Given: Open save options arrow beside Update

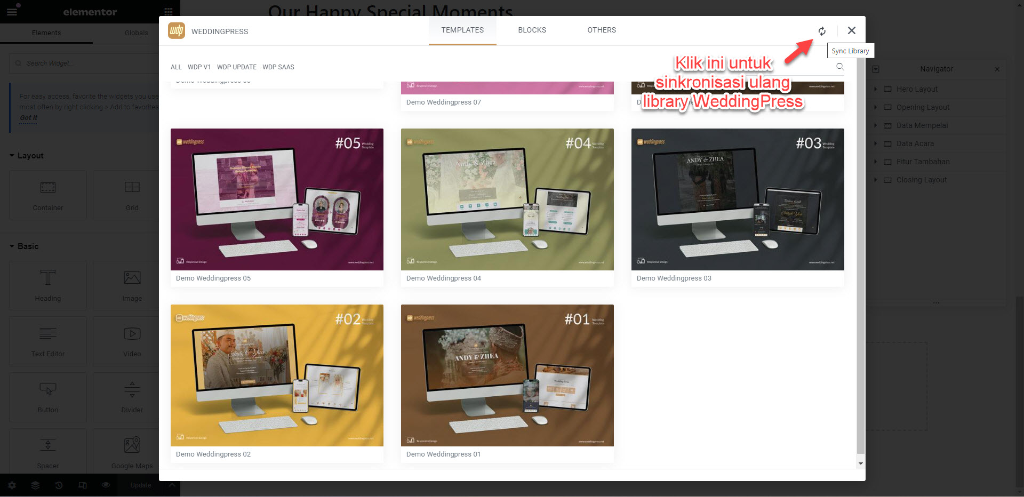Looking at the screenshot, I should (x=172, y=485).
